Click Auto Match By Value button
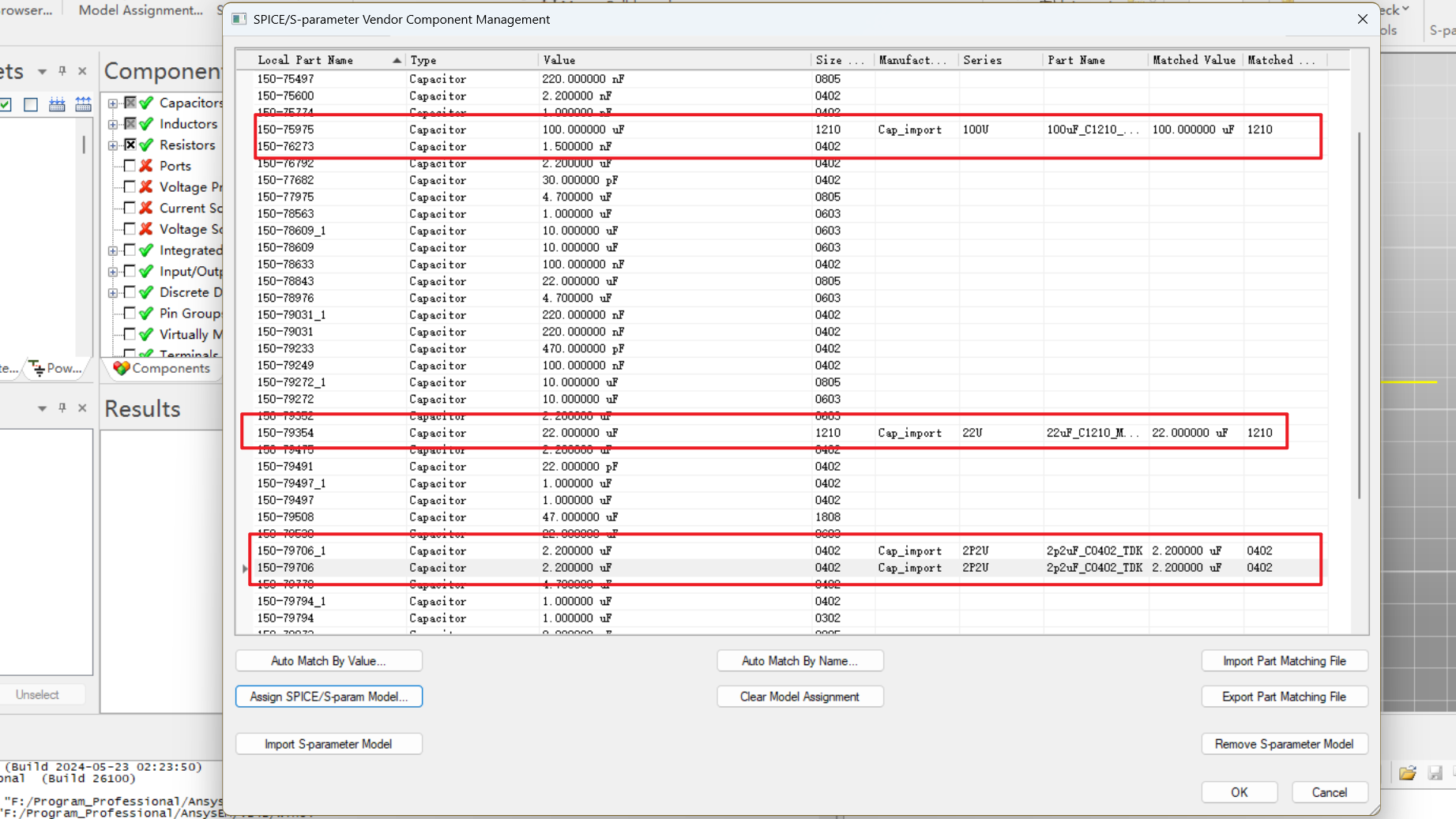 click(x=329, y=661)
